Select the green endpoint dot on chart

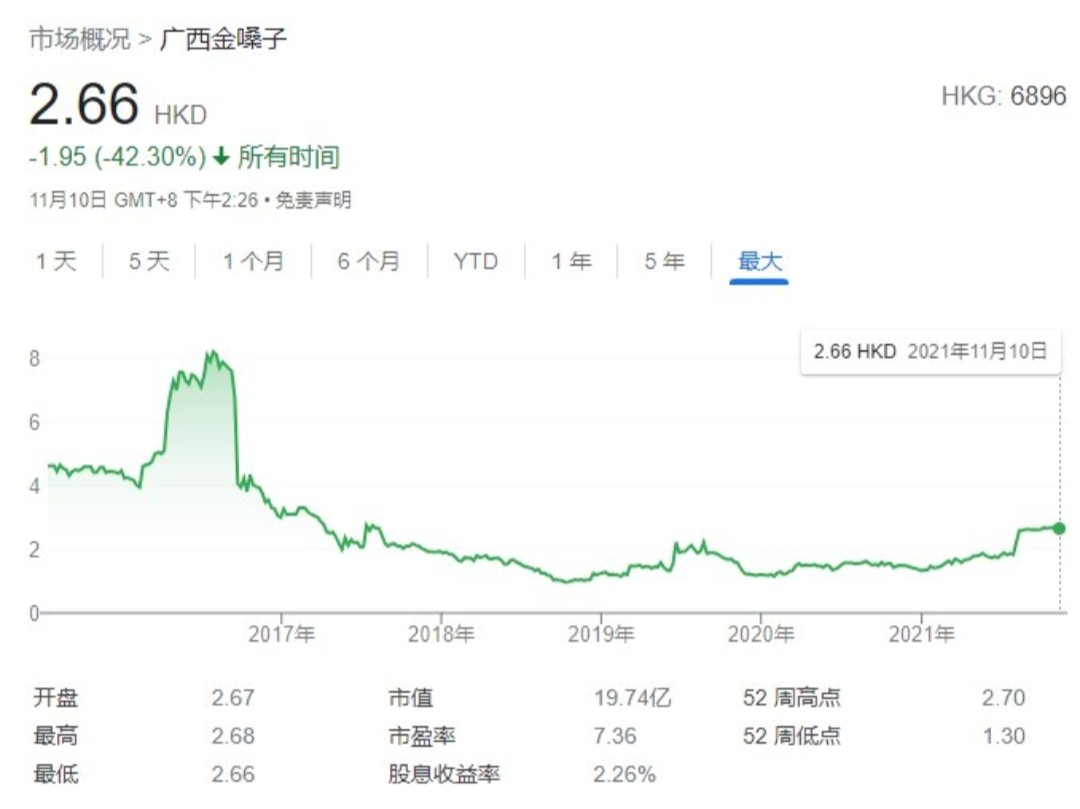pyautogui.click(x=1059, y=527)
